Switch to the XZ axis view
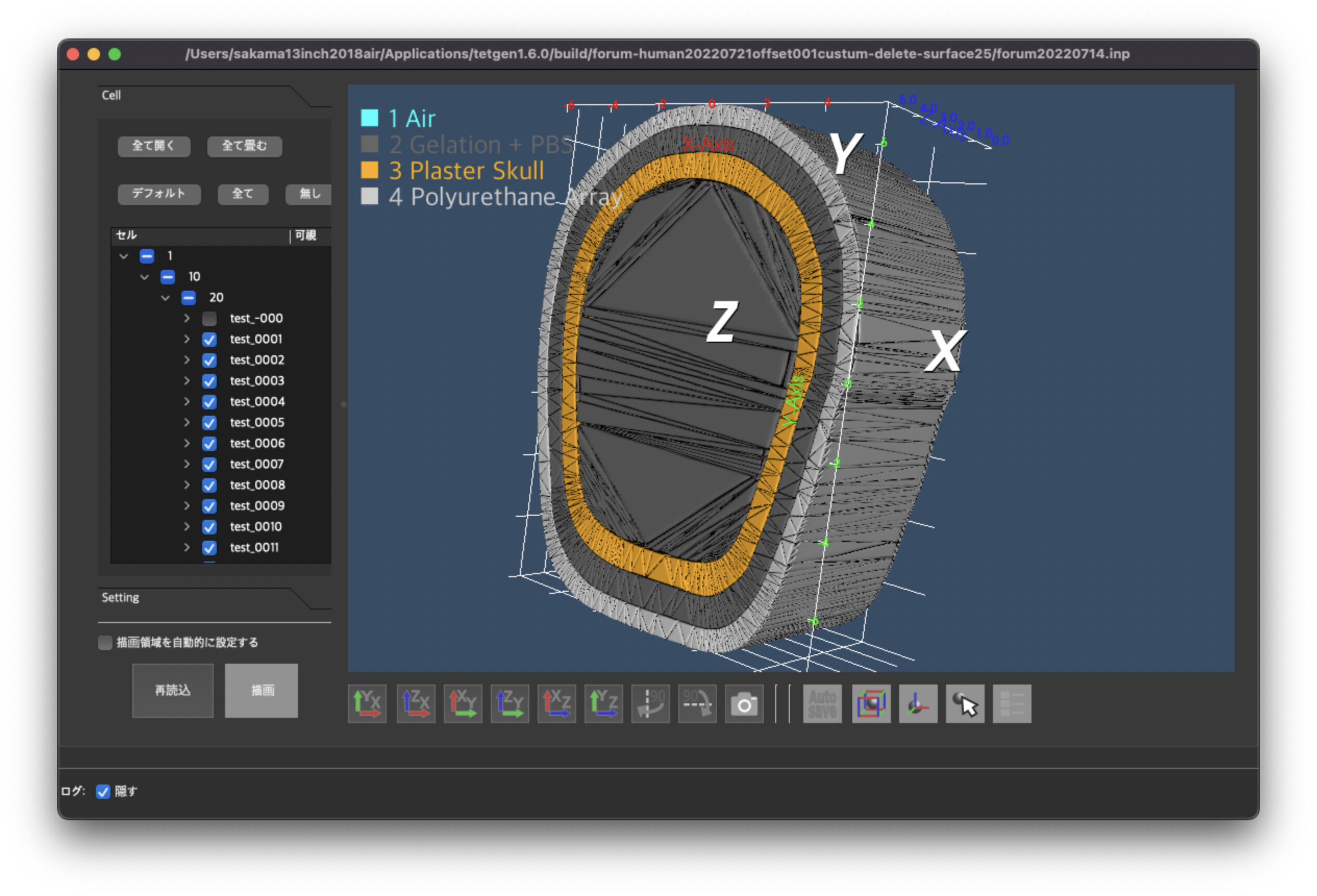 point(556,704)
